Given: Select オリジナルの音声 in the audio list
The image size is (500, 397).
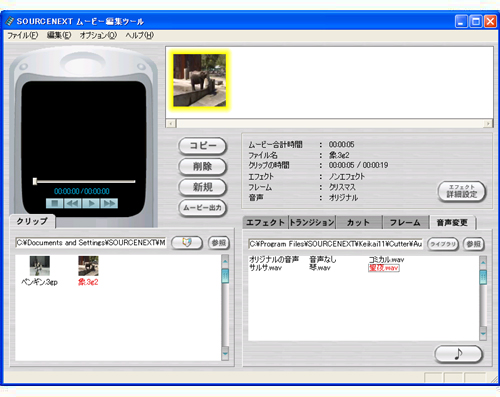Looking at the screenshot, I should (x=274, y=259).
